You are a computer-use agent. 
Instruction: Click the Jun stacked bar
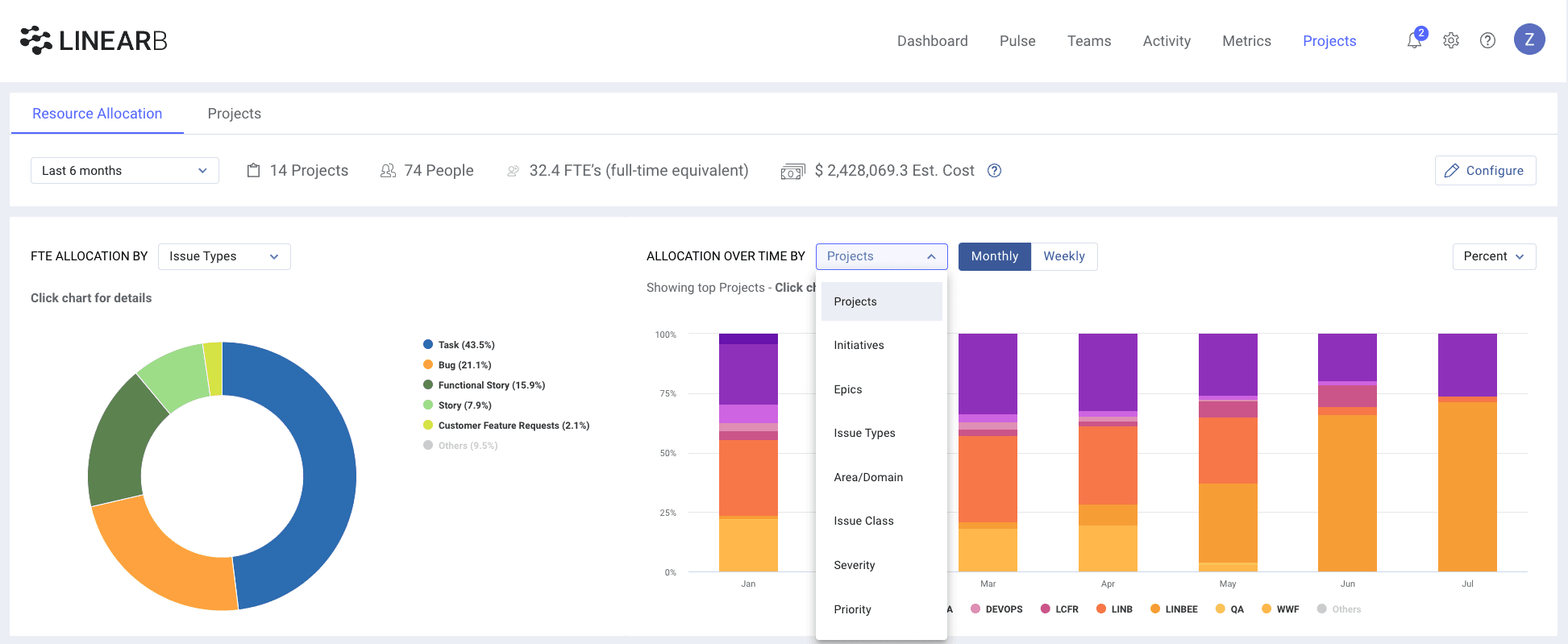coord(1347,452)
